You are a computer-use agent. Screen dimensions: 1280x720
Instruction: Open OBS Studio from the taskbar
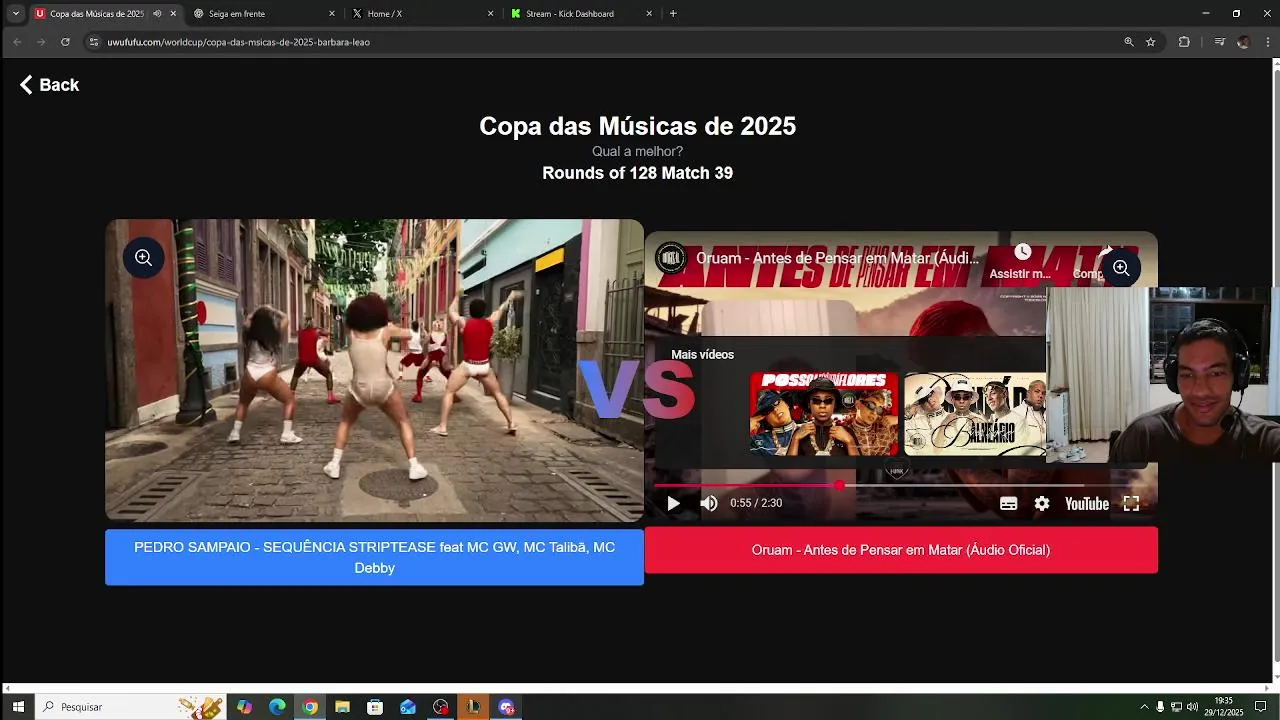pos(441,707)
